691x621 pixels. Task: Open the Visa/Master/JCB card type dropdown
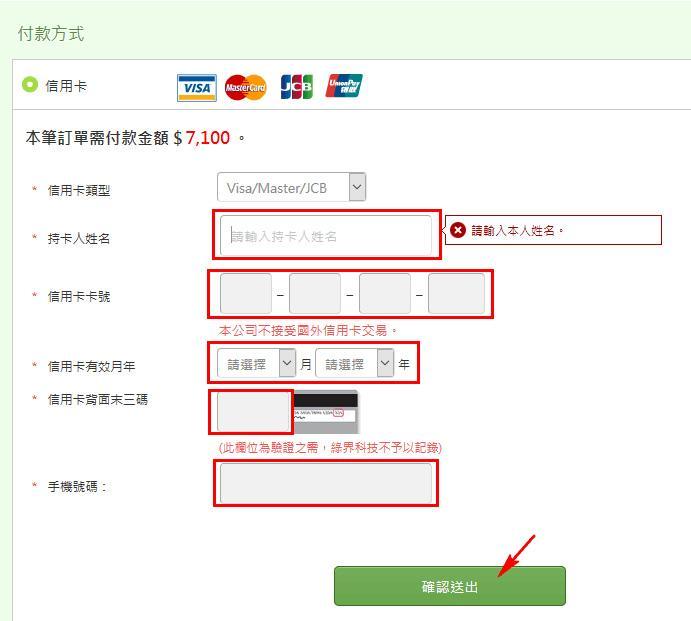click(291, 187)
